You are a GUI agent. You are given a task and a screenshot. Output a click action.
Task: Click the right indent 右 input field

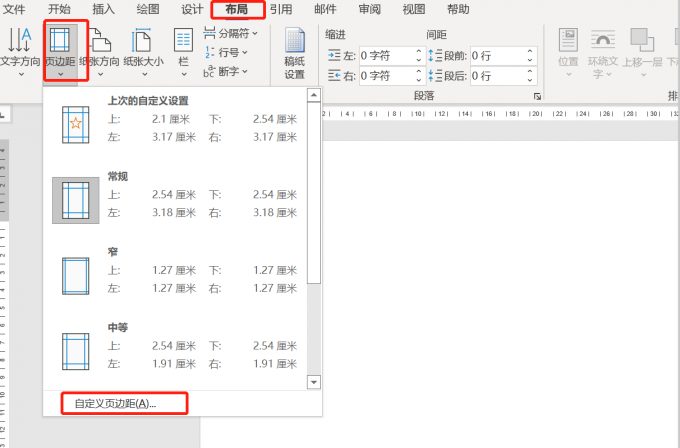[x=386, y=76]
